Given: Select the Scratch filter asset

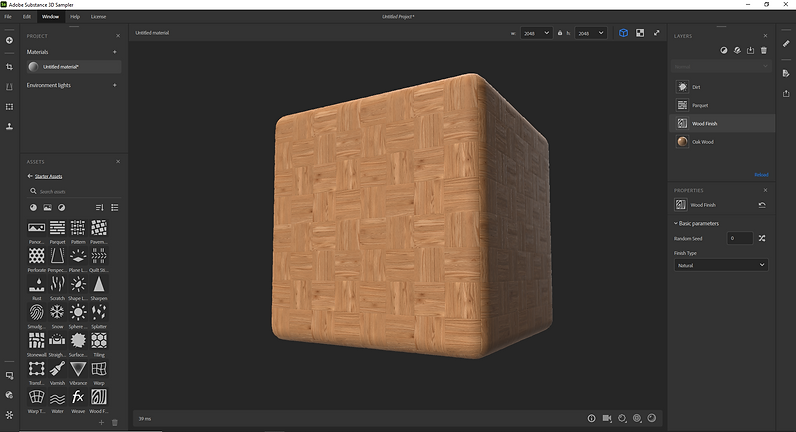Looking at the screenshot, I should (x=57, y=284).
